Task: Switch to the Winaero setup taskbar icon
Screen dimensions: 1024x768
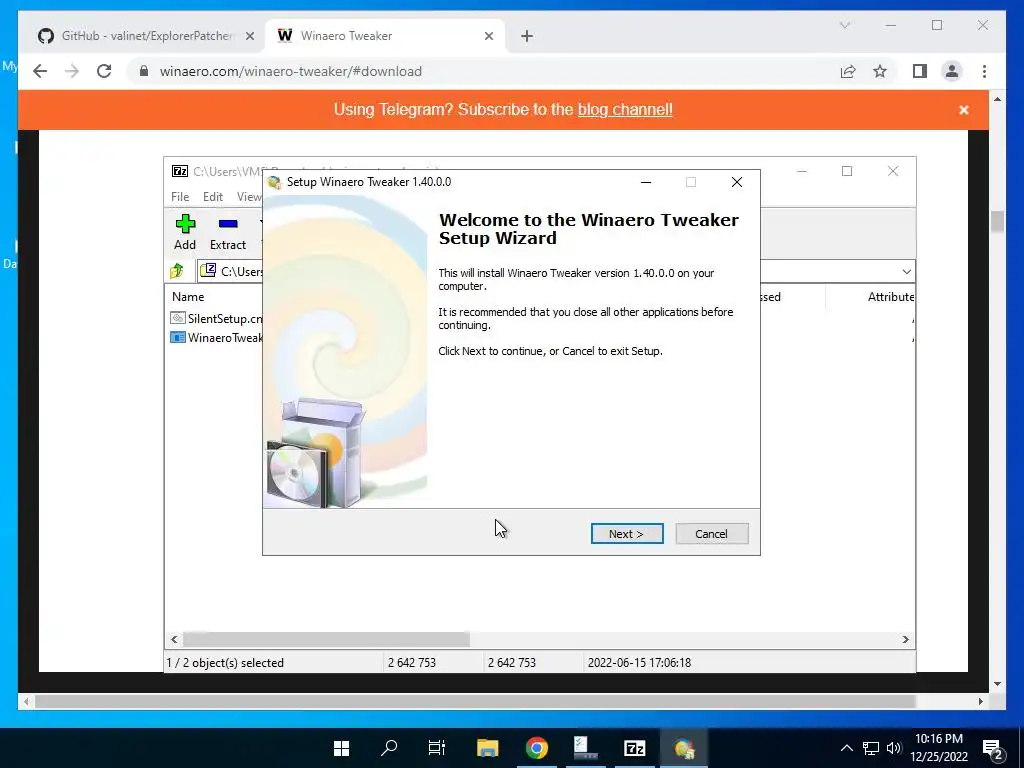Action: [684, 748]
